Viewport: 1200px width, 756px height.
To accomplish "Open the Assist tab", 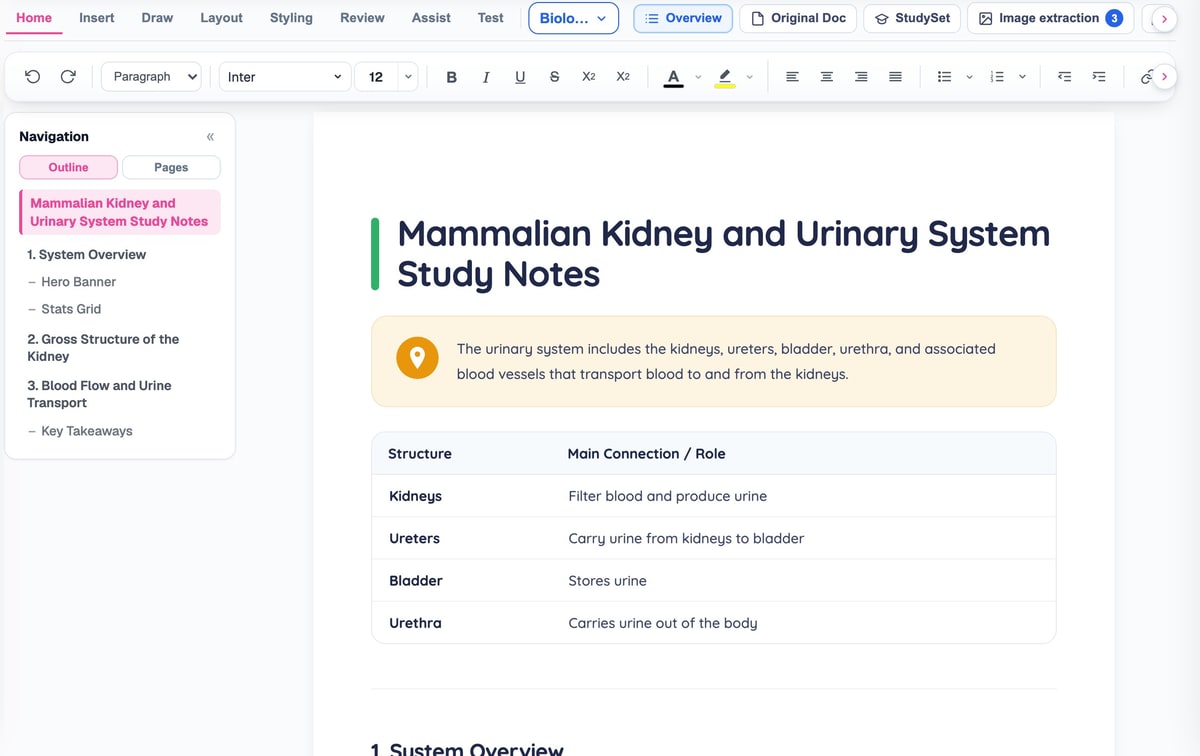I will 431,18.
